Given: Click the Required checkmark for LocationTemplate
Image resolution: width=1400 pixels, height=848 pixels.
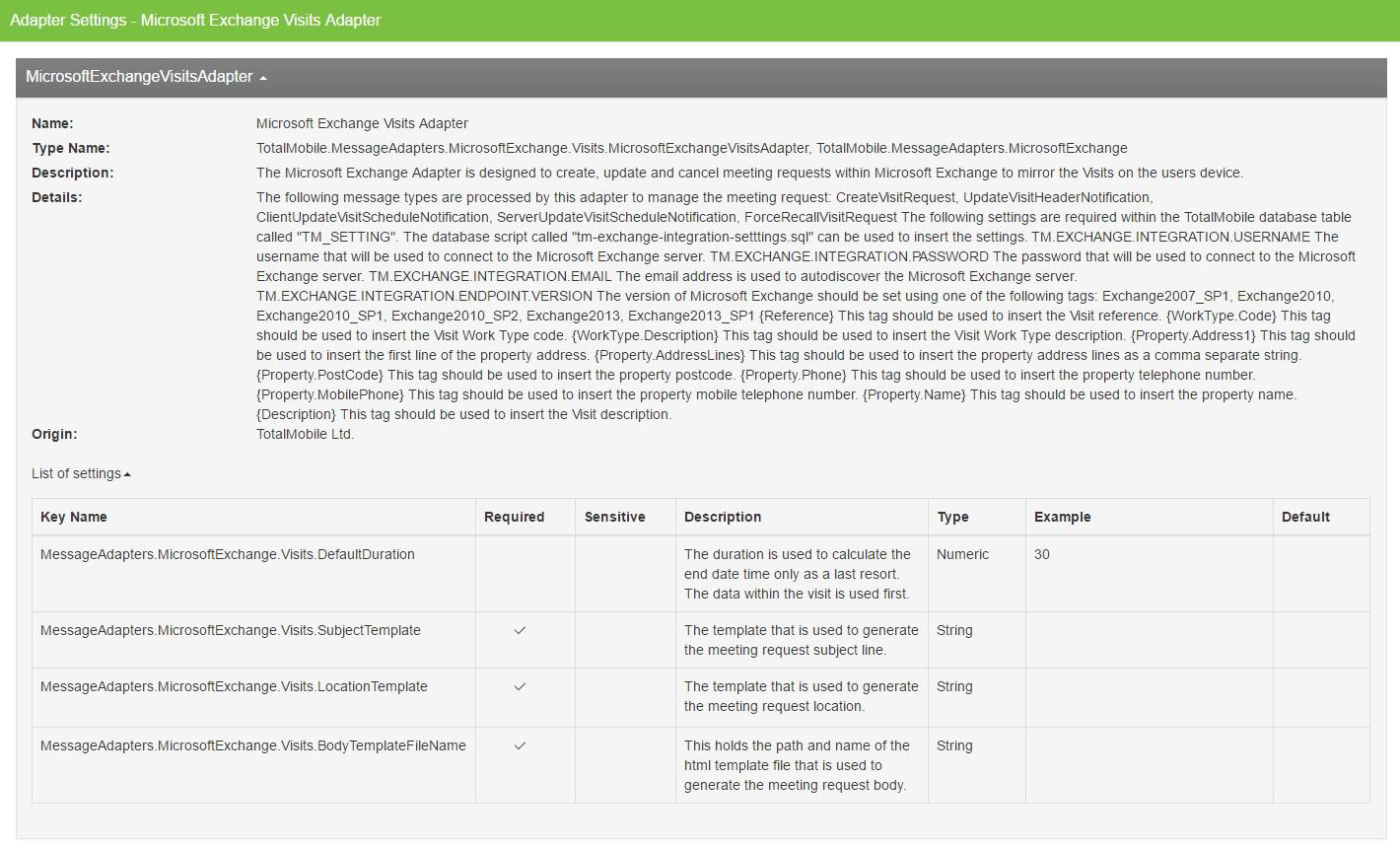Looking at the screenshot, I should tap(520, 686).
